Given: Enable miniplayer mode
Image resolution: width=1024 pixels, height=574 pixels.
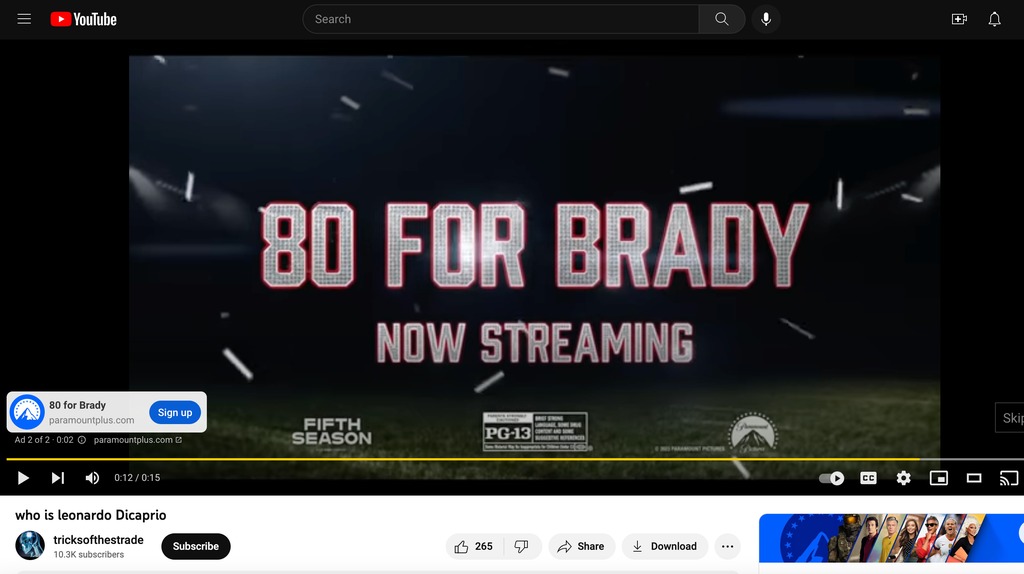Looking at the screenshot, I should 938,478.
